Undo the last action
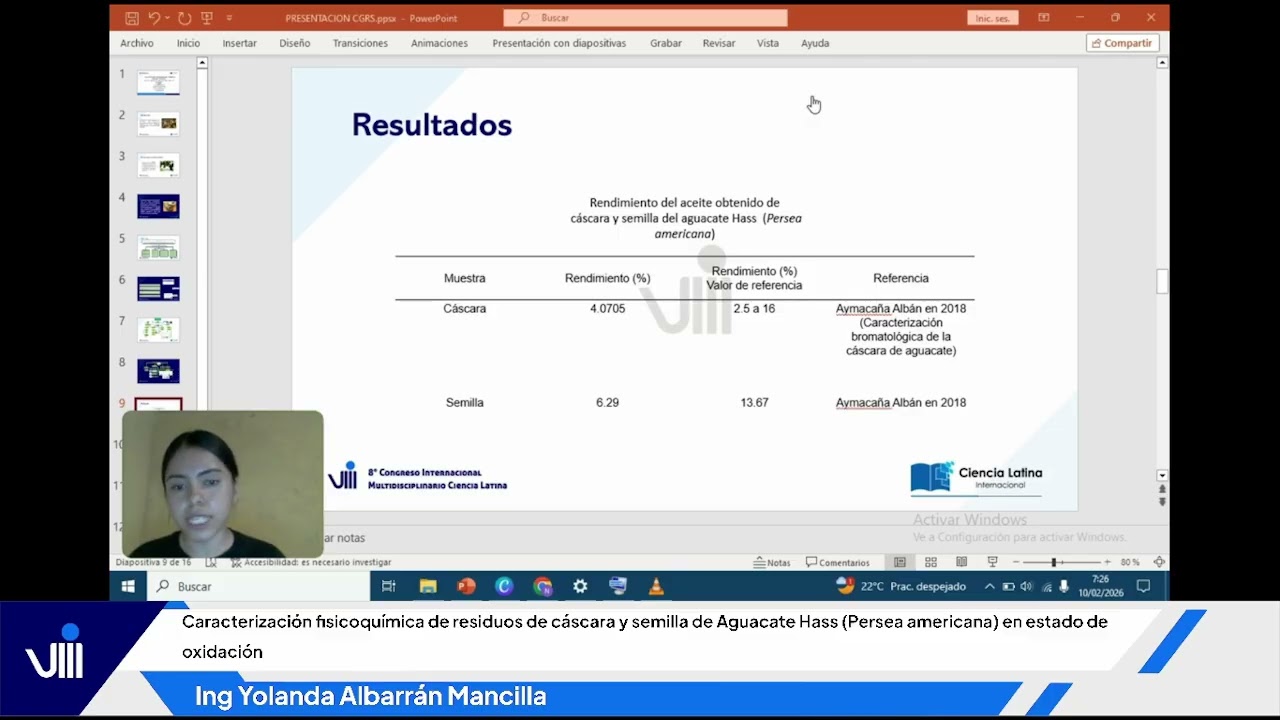 point(153,18)
